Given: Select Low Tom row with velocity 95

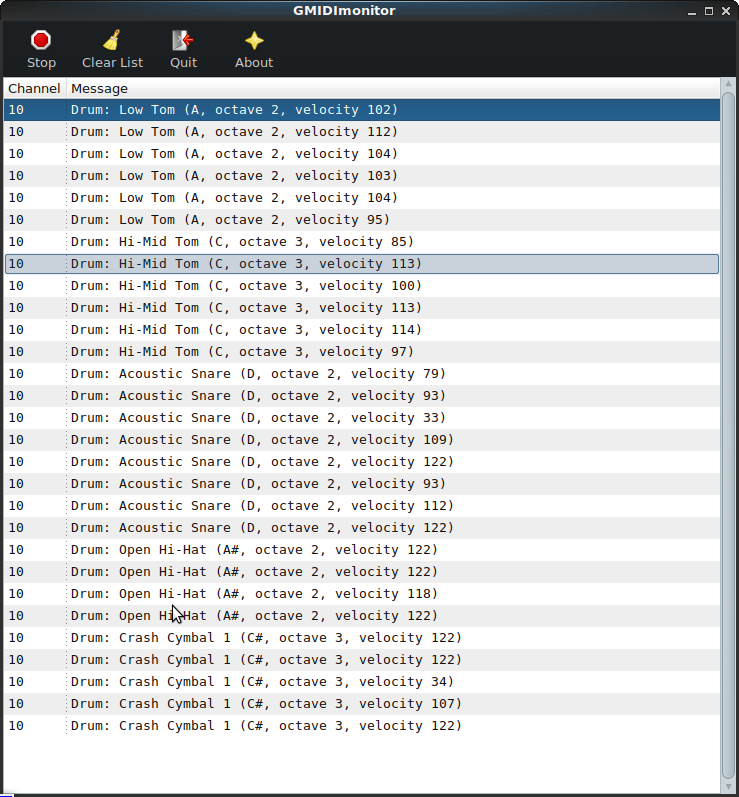Looking at the screenshot, I should 362,220.
